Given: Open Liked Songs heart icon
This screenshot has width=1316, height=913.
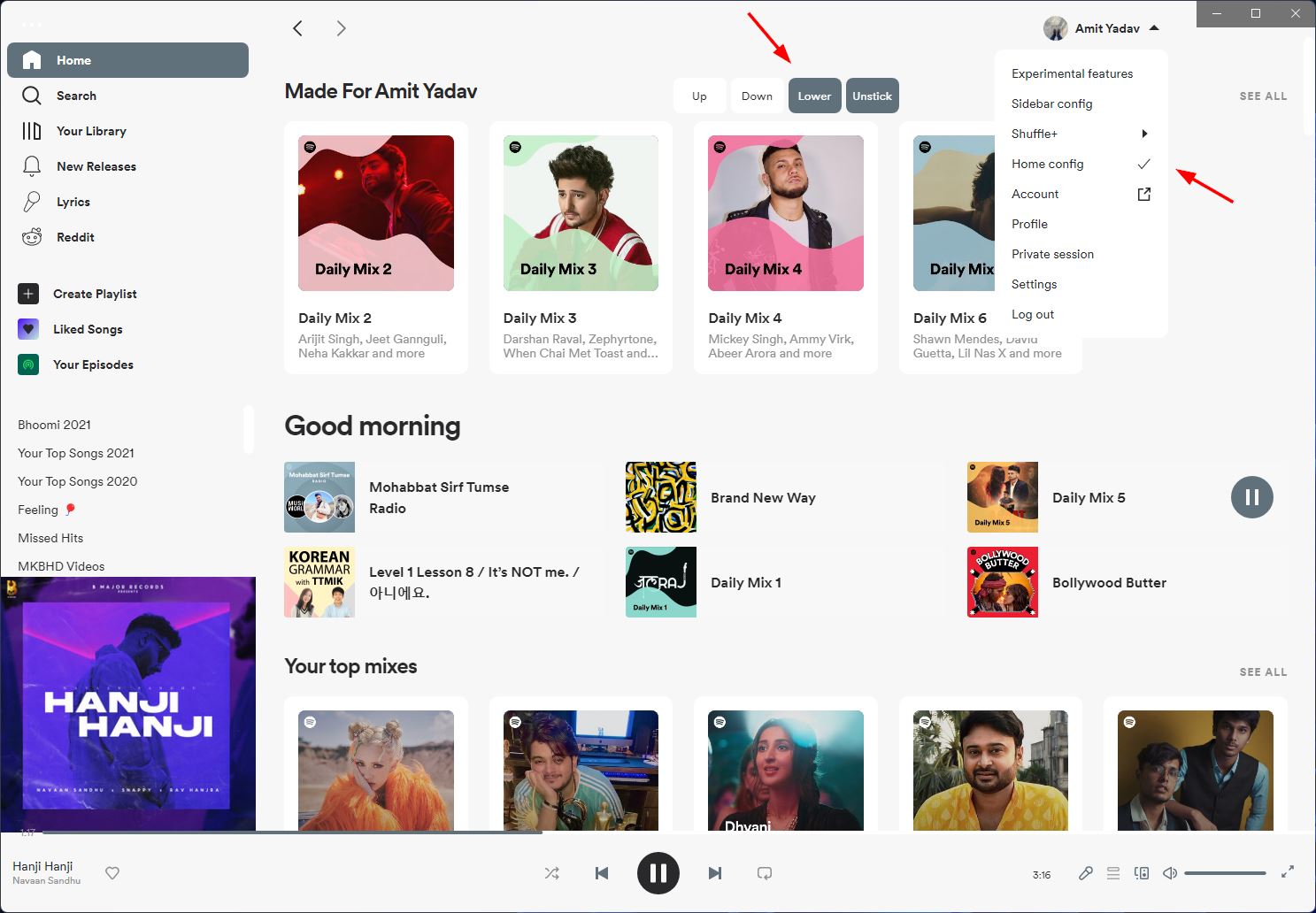Looking at the screenshot, I should (28, 329).
